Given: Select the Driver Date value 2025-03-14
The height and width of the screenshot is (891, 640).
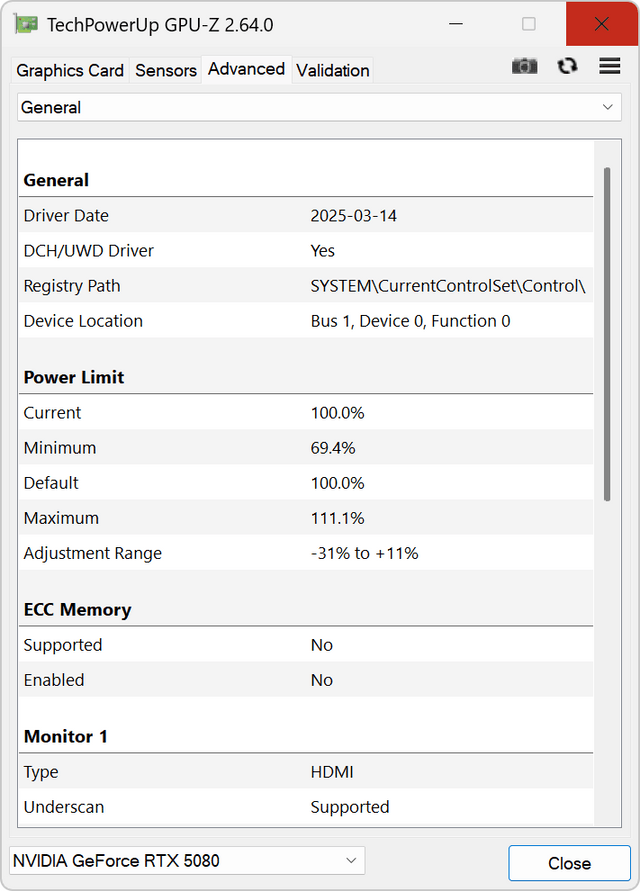Looking at the screenshot, I should [354, 216].
